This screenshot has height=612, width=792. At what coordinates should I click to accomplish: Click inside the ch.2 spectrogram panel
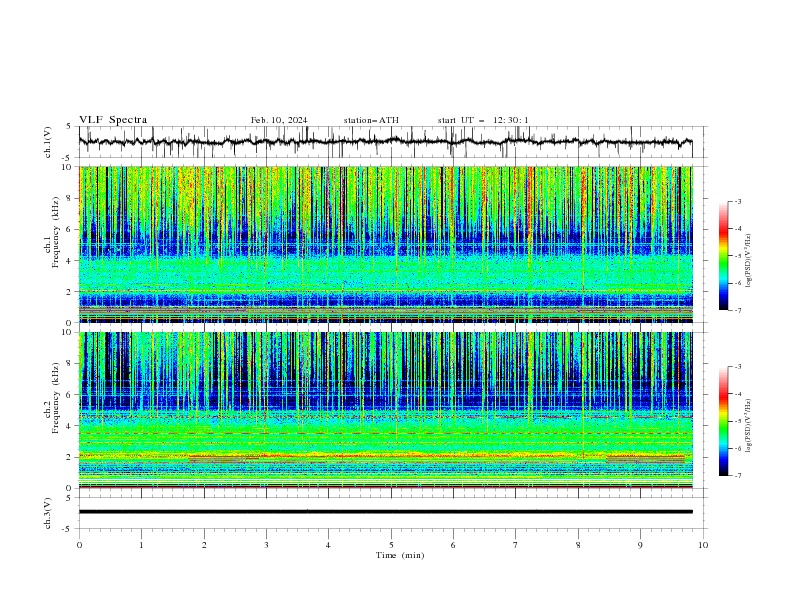click(385, 410)
